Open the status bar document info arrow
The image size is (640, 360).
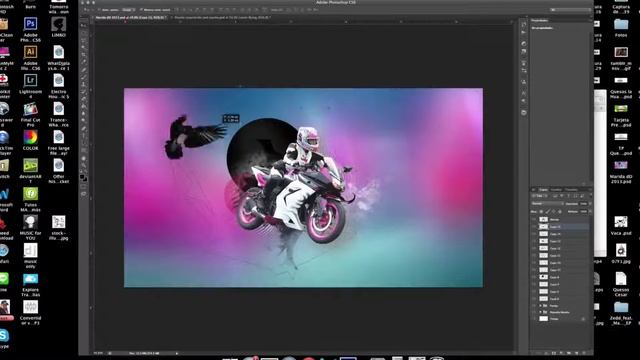point(177,353)
